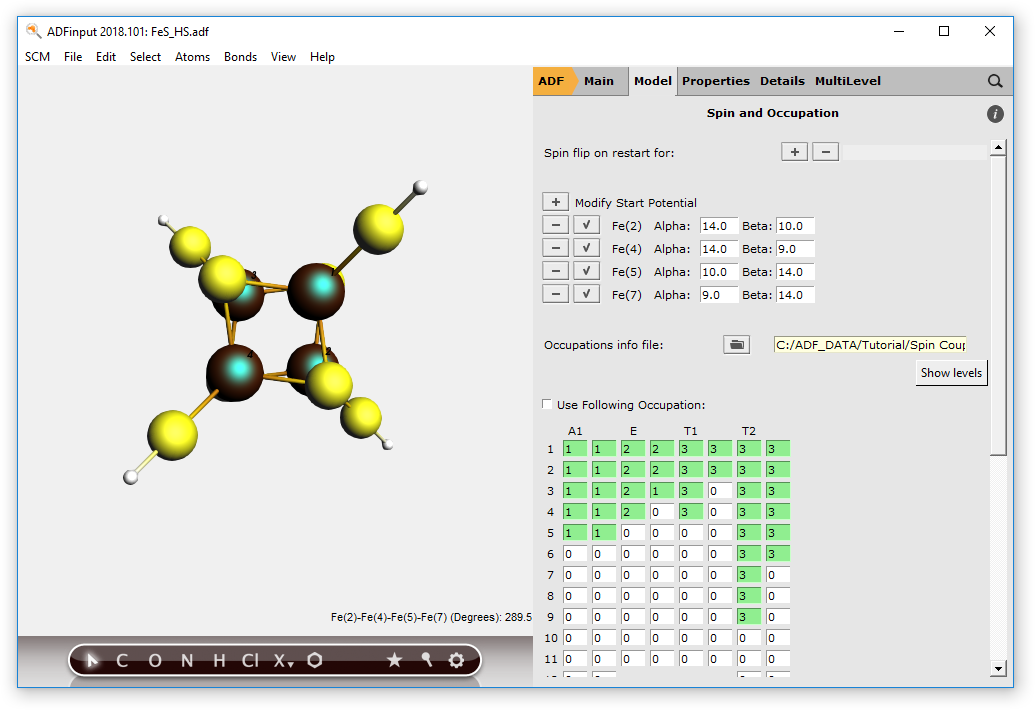The height and width of the screenshot is (710, 1035).
Task: Open the Bonds menu
Action: coord(240,57)
